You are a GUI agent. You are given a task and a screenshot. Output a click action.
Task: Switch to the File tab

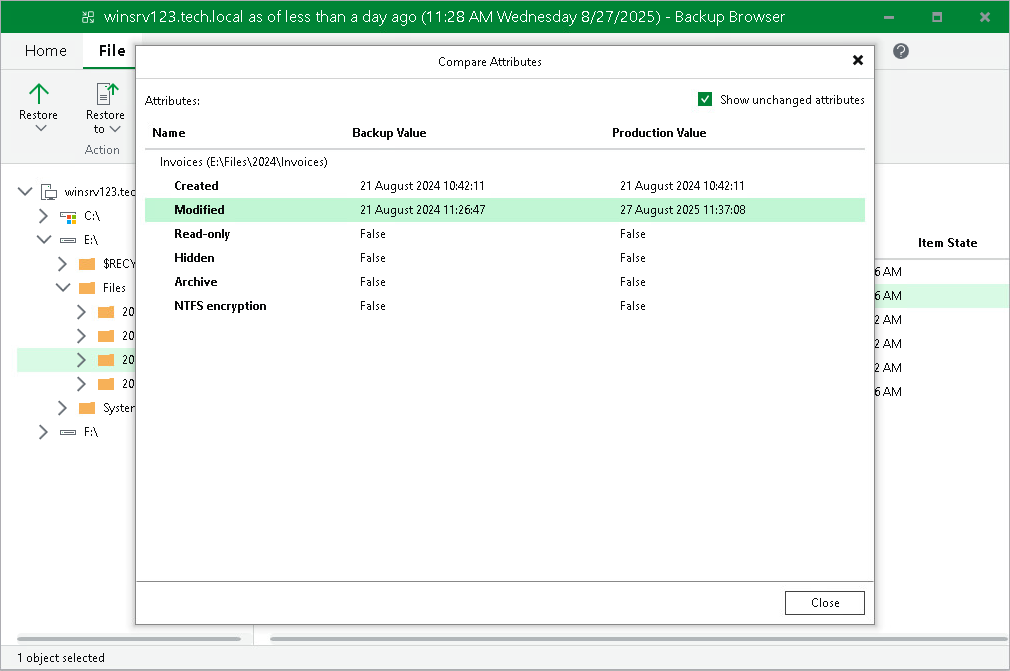(112, 51)
